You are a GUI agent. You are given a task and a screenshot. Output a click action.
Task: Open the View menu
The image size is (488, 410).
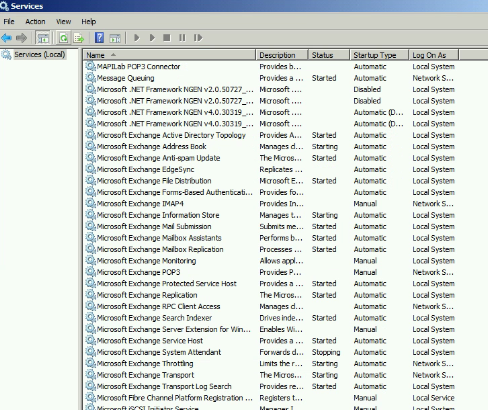pos(63,22)
